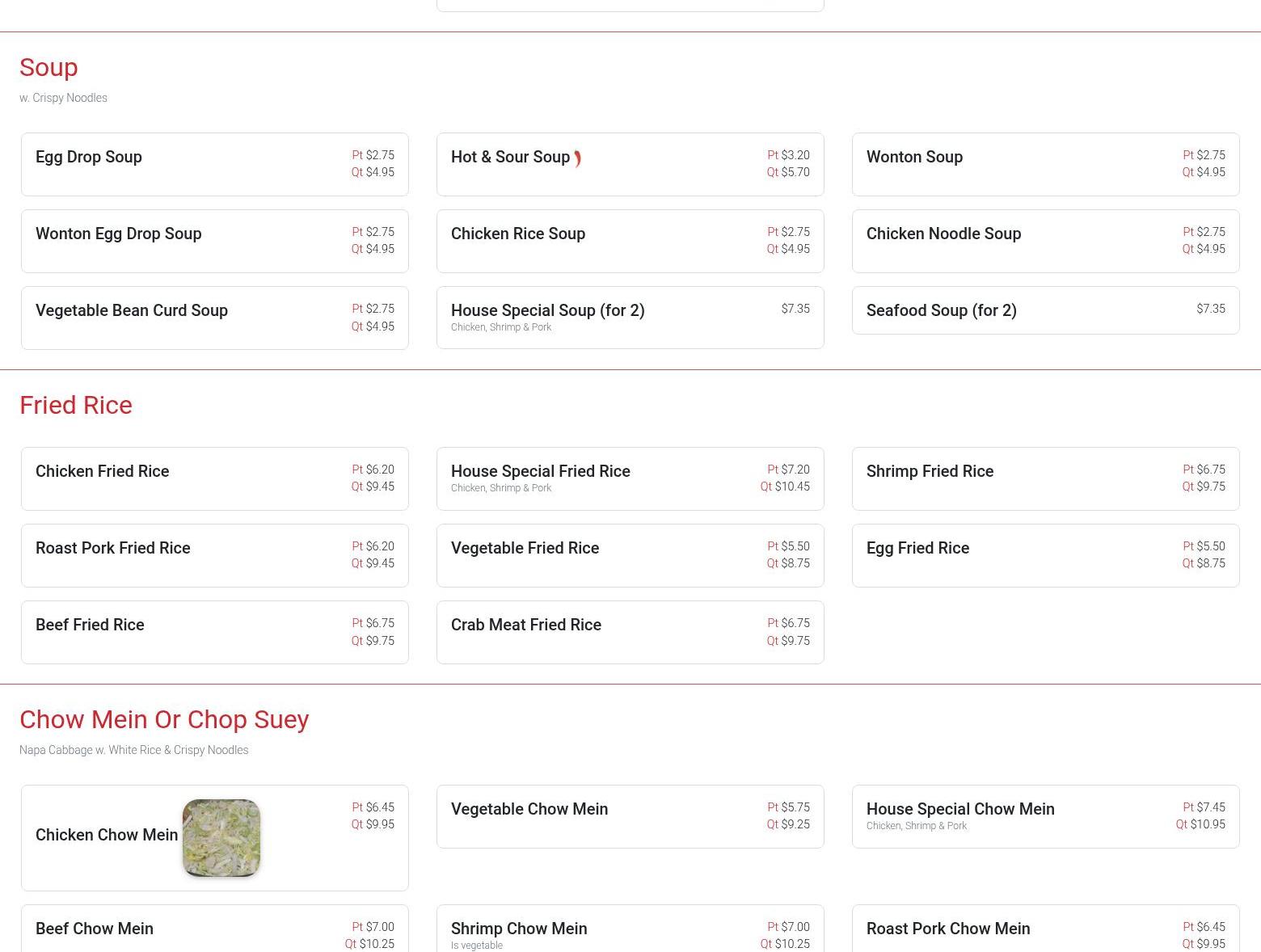Select Seafood Soup (for 2)
Screen dimensions: 1261x952
point(941,311)
